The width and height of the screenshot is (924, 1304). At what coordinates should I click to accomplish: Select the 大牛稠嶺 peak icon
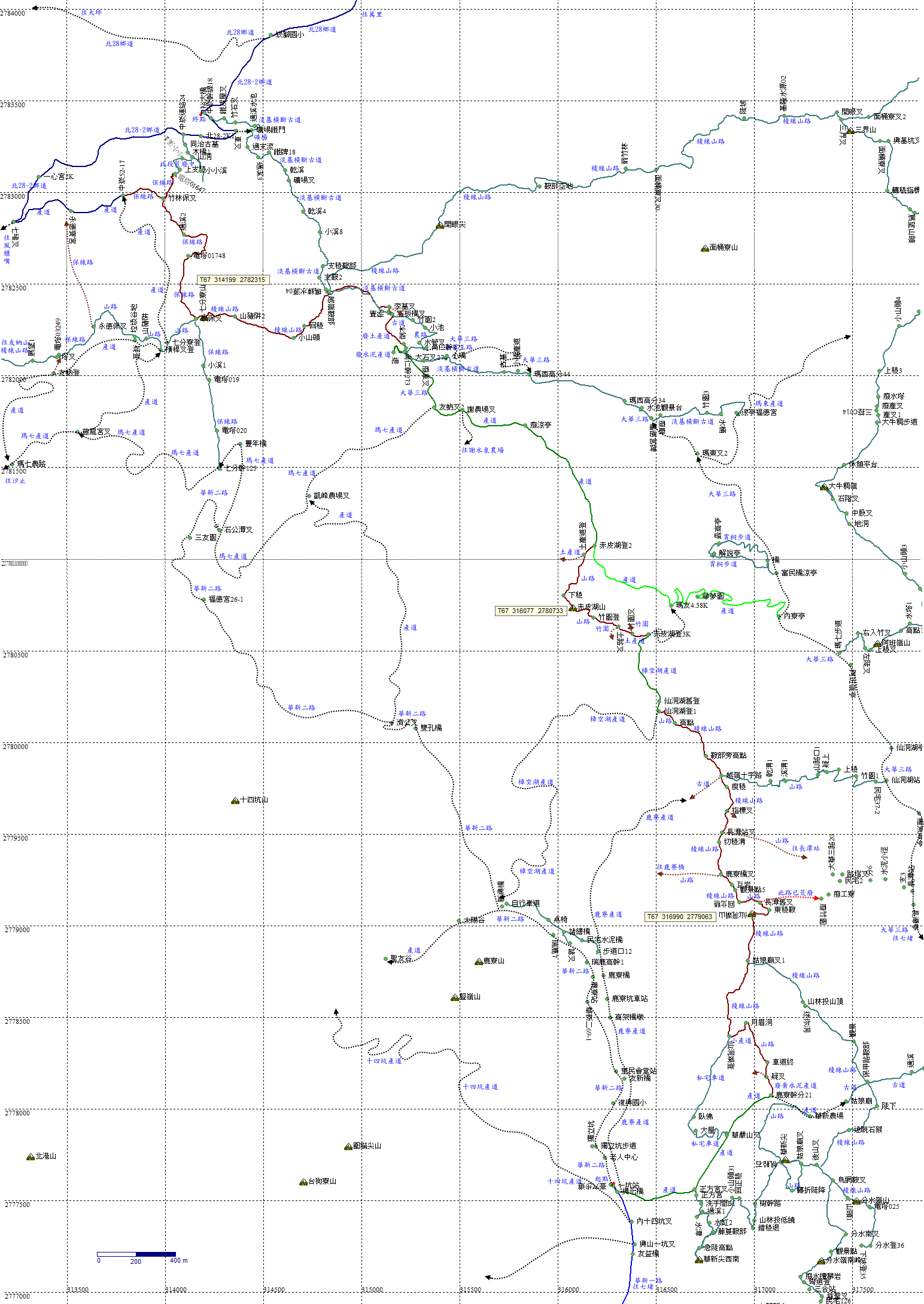(x=823, y=487)
